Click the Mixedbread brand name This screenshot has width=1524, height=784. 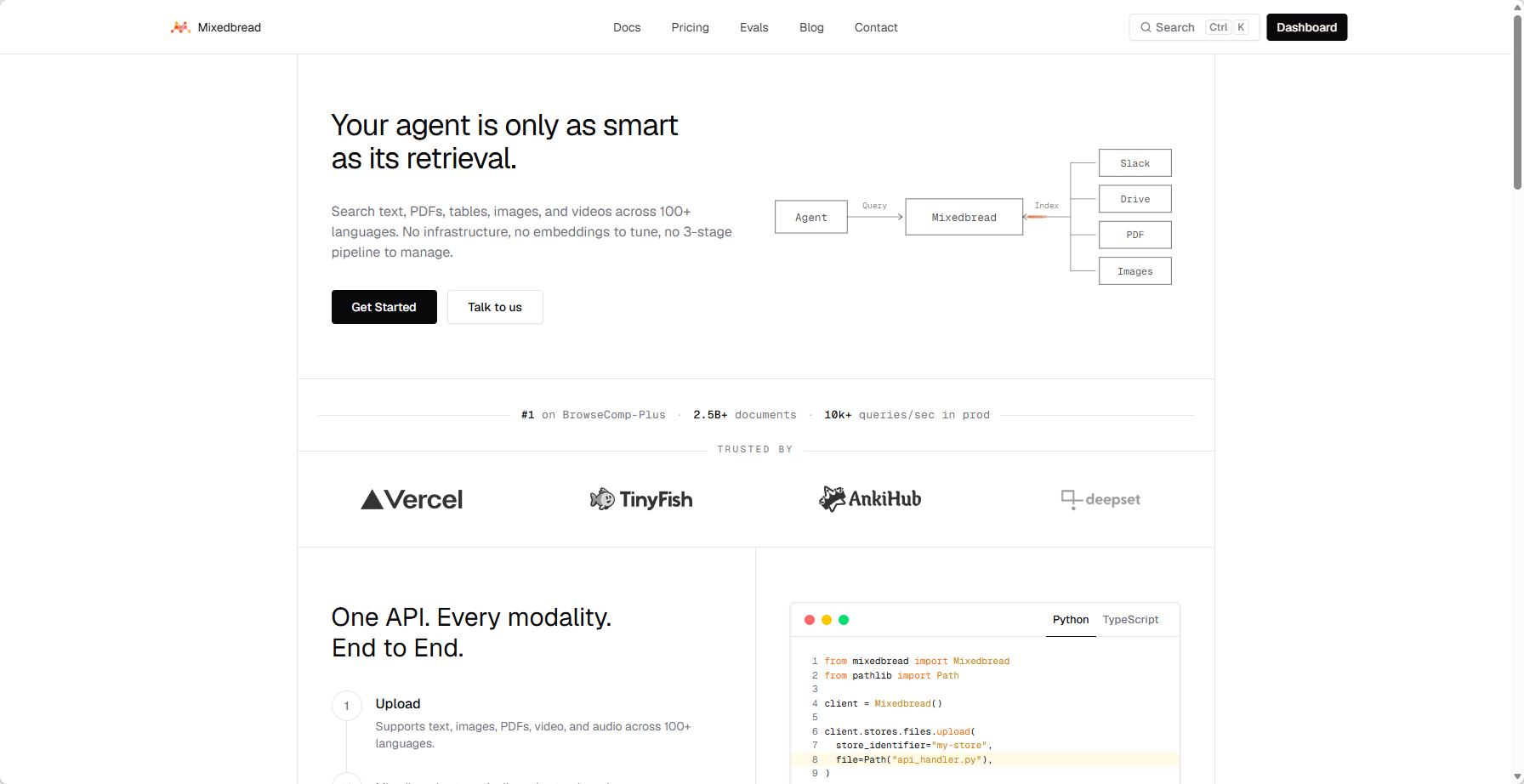tap(230, 27)
